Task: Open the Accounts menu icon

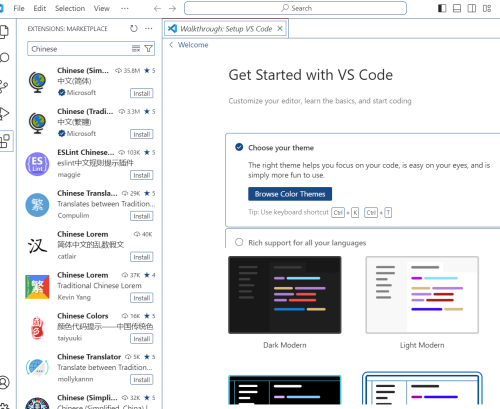Action: tap(4, 382)
